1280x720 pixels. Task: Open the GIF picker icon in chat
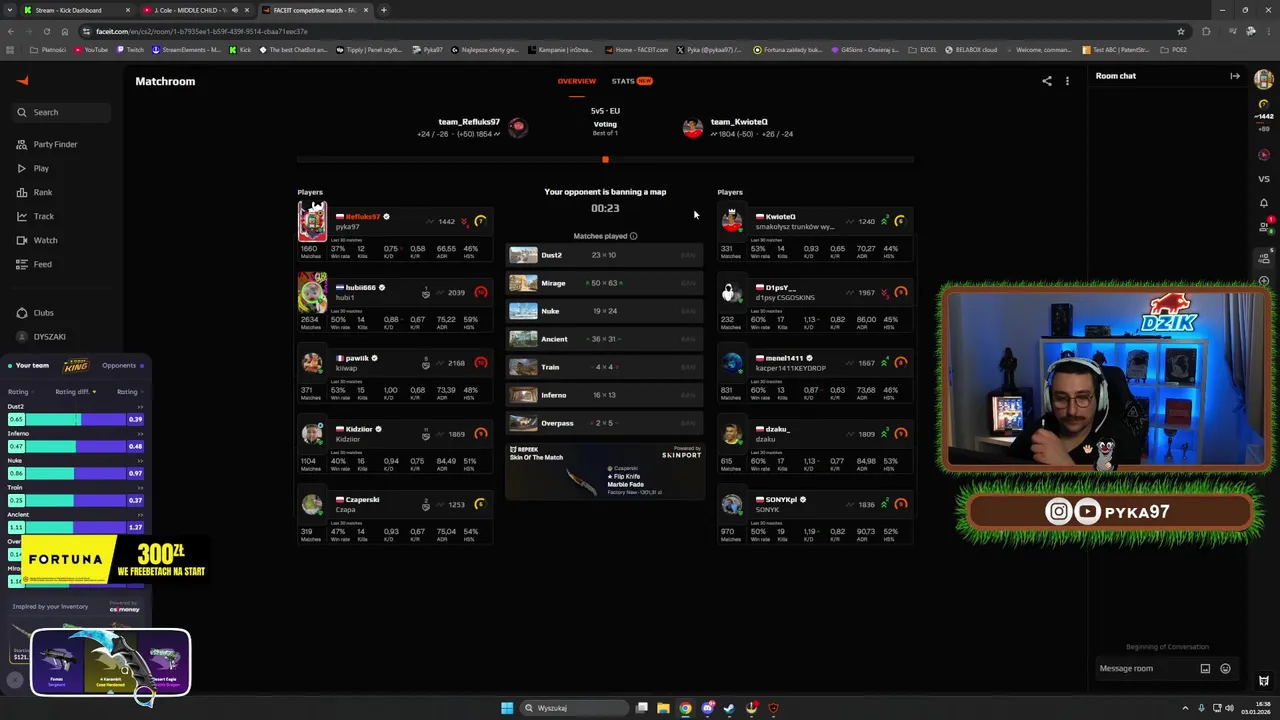[x=1205, y=669]
